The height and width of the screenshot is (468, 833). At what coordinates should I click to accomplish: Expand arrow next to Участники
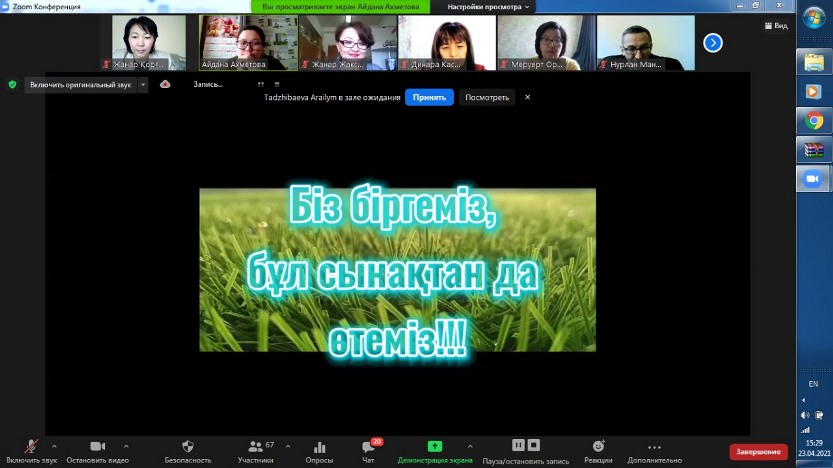coord(288,446)
